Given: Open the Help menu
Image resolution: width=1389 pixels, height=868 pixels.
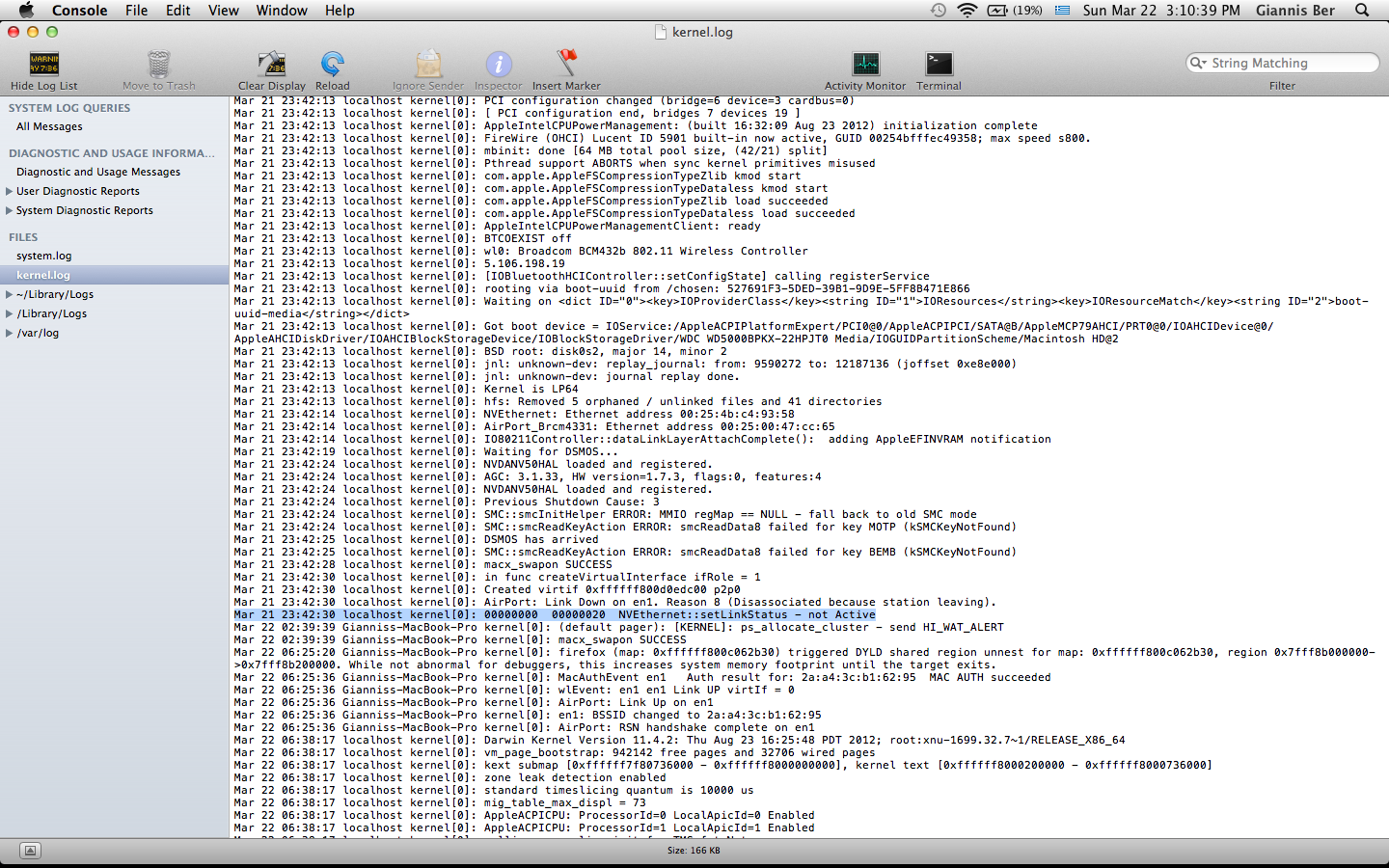Looking at the screenshot, I should (x=340, y=10).
